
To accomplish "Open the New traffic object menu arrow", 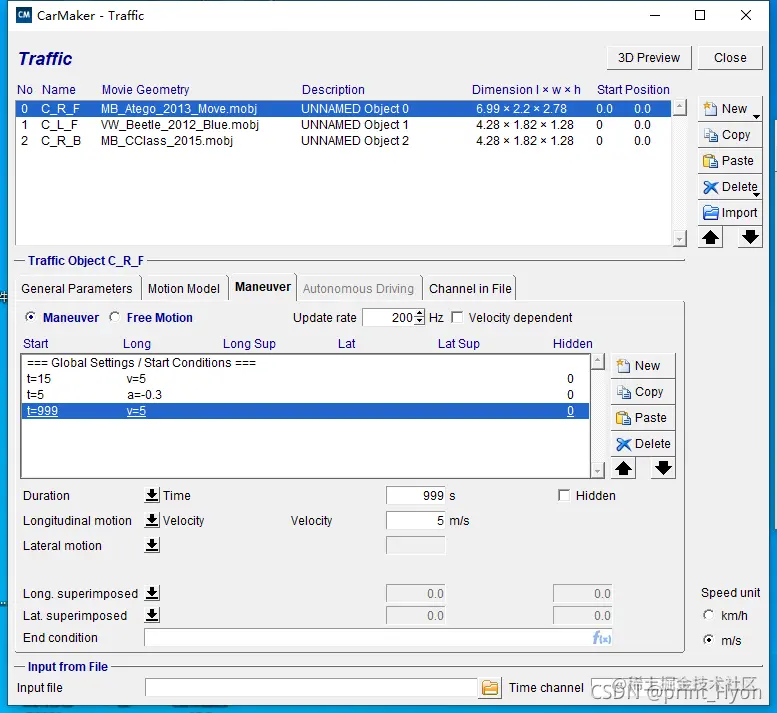I will pyautogui.click(x=757, y=116).
